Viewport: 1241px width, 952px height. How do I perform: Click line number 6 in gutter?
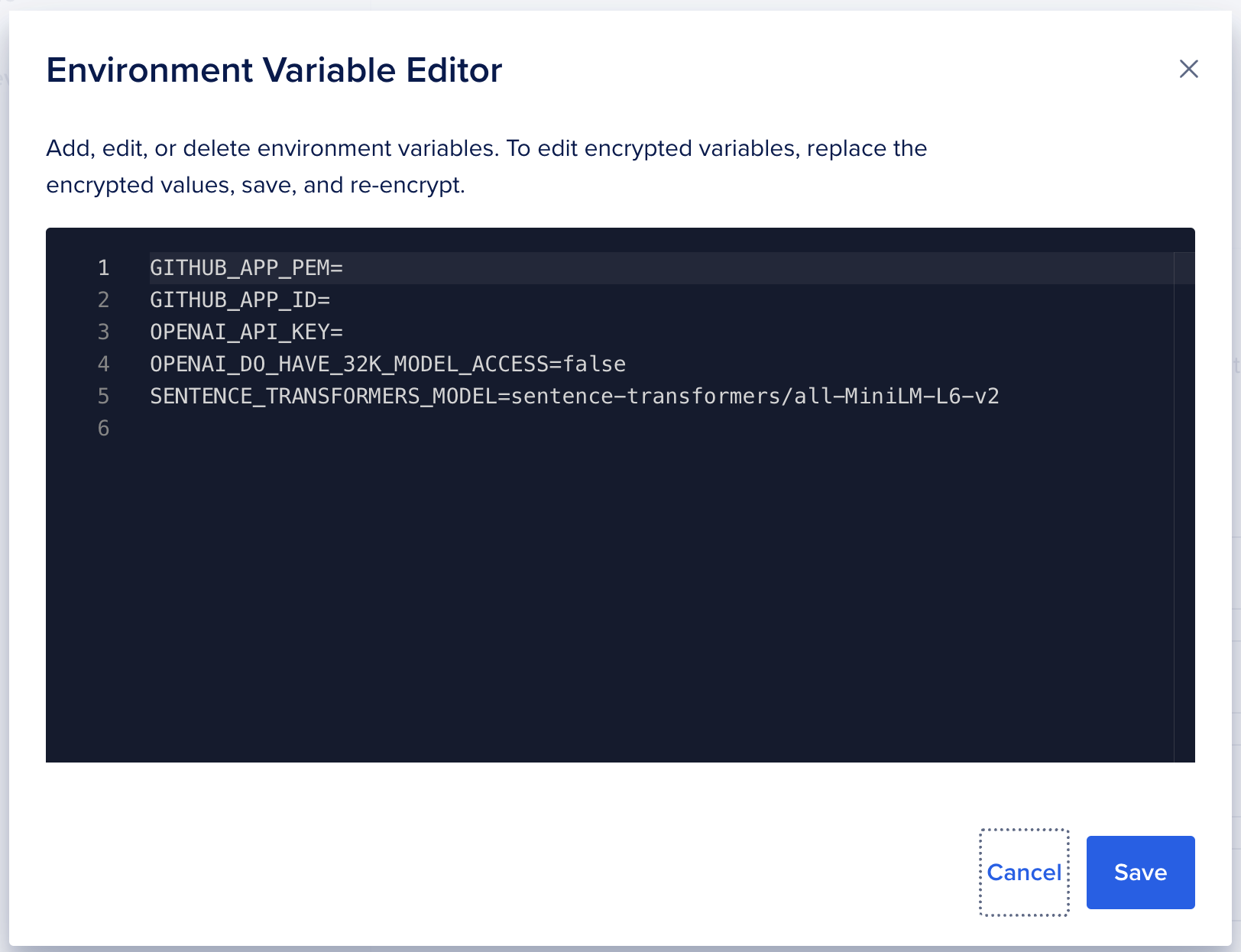pos(103,429)
